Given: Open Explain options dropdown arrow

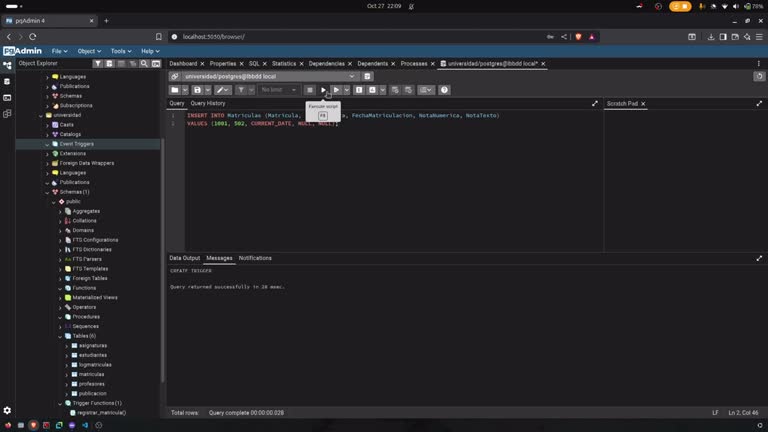Looking at the screenshot, I should (383, 90).
